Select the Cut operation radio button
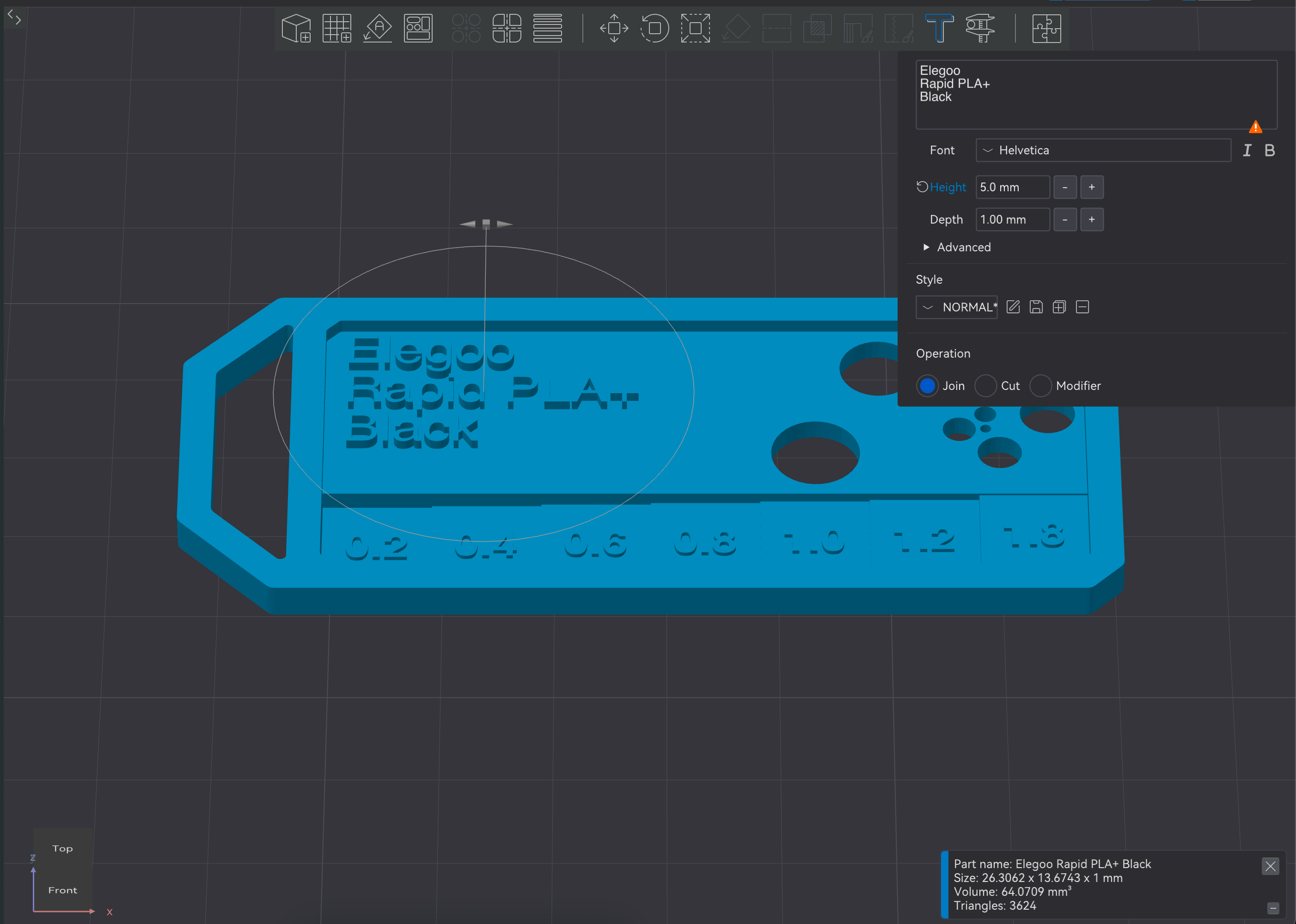The image size is (1296, 924). pos(985,386)
